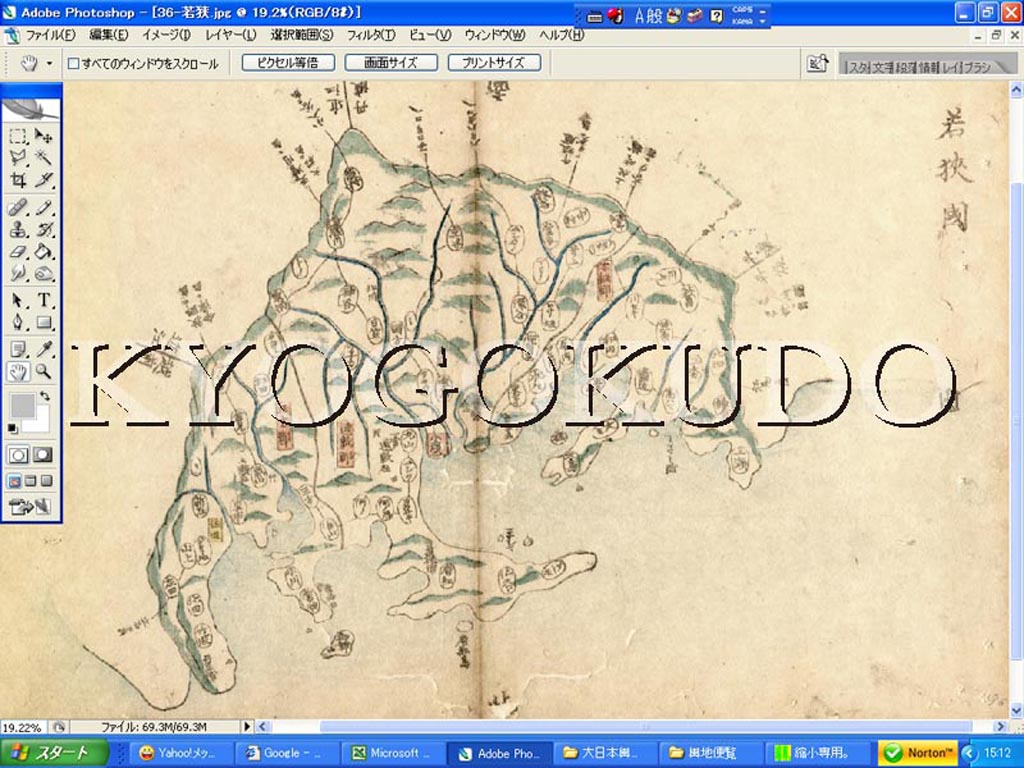Viewport: 1024px width, 768px height.
Task: Pick the History Brush tool
Action: point(44,230)
